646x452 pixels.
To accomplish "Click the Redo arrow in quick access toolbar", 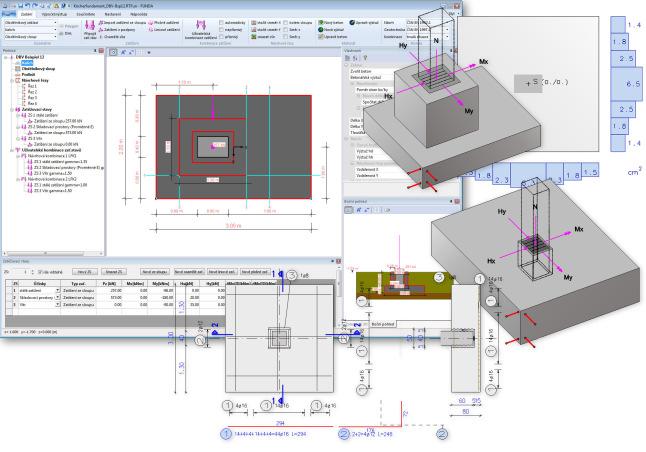I will click(35, 6).
